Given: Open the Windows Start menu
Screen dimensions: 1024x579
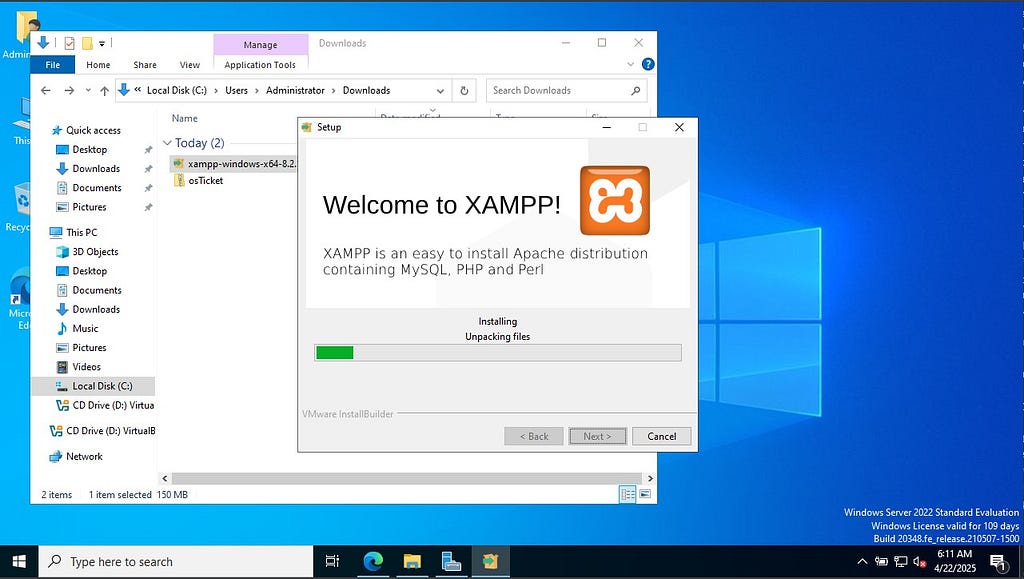Looking at the screenshot, I should click(x=19, y=561).
